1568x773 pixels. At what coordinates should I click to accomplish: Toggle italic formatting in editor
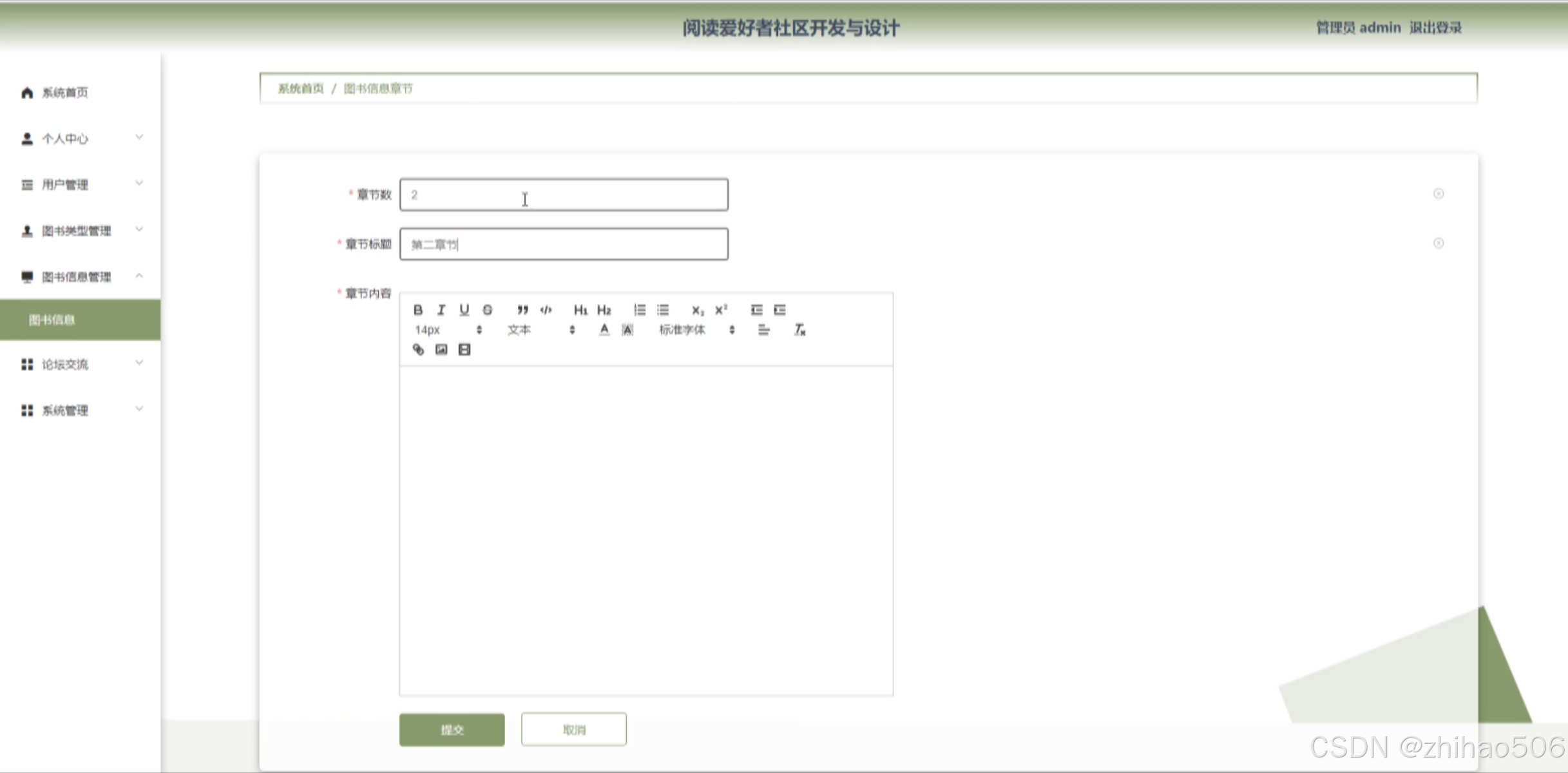441,310
